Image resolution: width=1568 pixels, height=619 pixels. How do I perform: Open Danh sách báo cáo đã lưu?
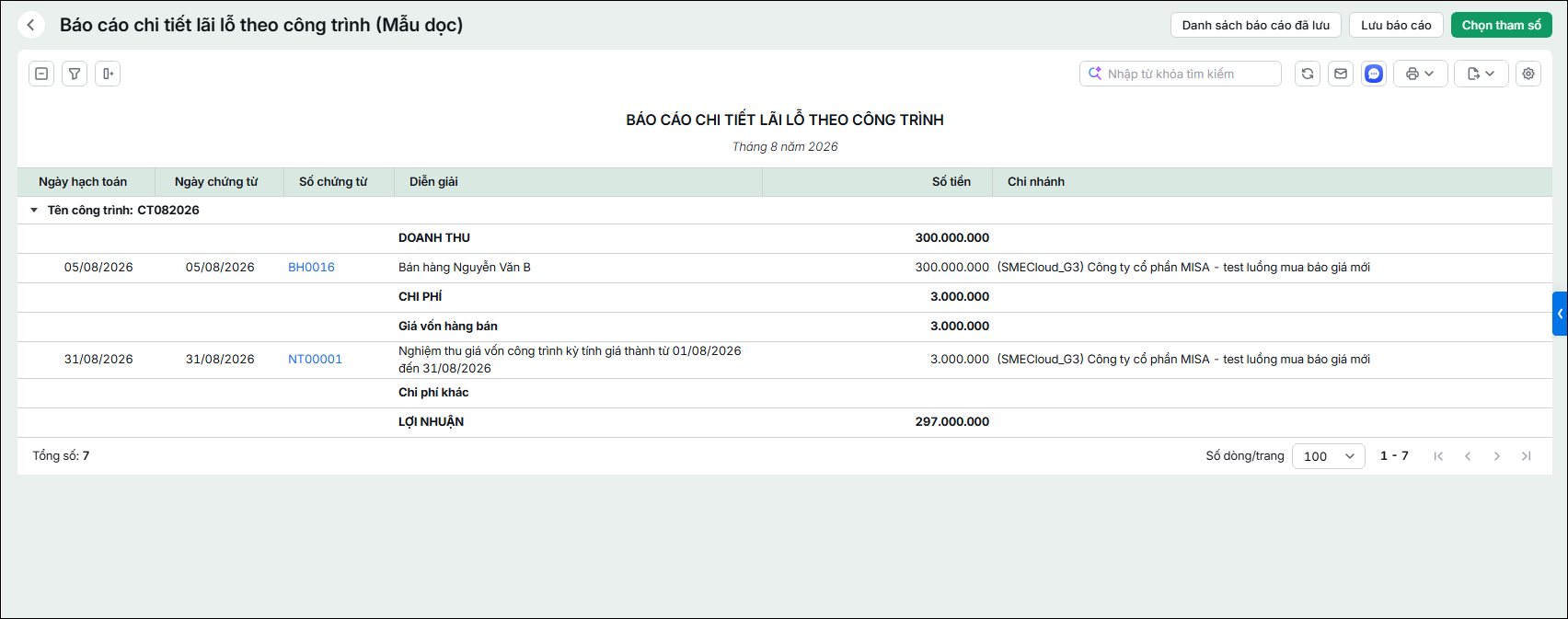(x=1256, y=25)
